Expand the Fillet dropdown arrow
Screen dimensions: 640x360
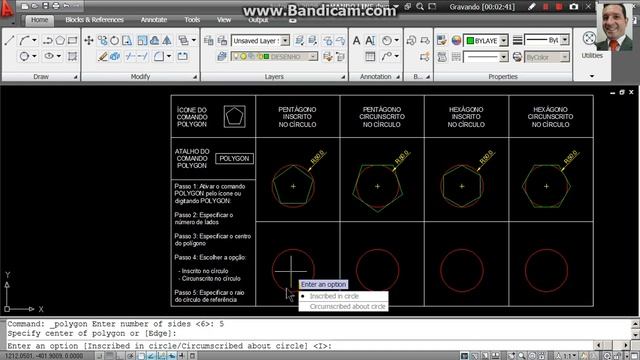tap(169, 56)
